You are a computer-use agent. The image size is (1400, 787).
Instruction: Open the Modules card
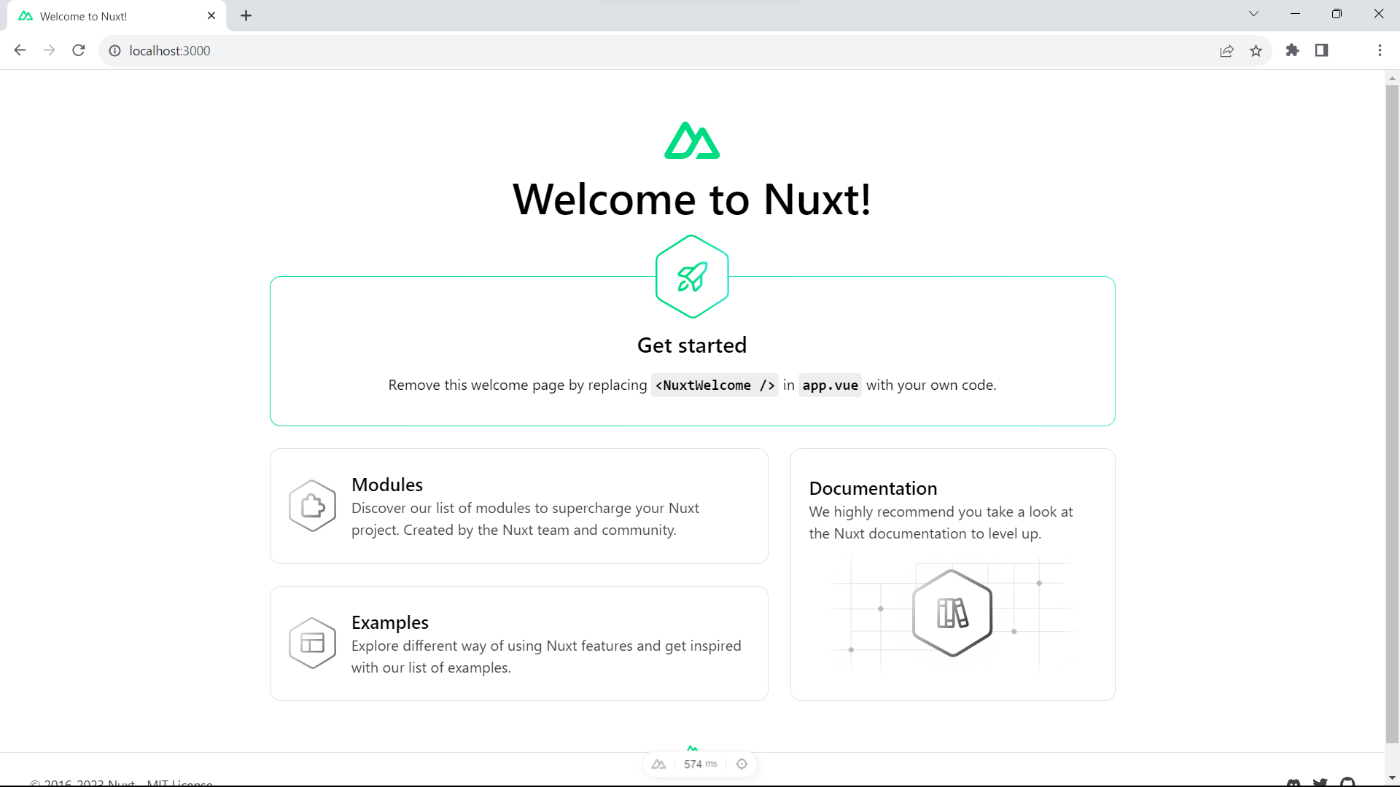pos(519,506)
